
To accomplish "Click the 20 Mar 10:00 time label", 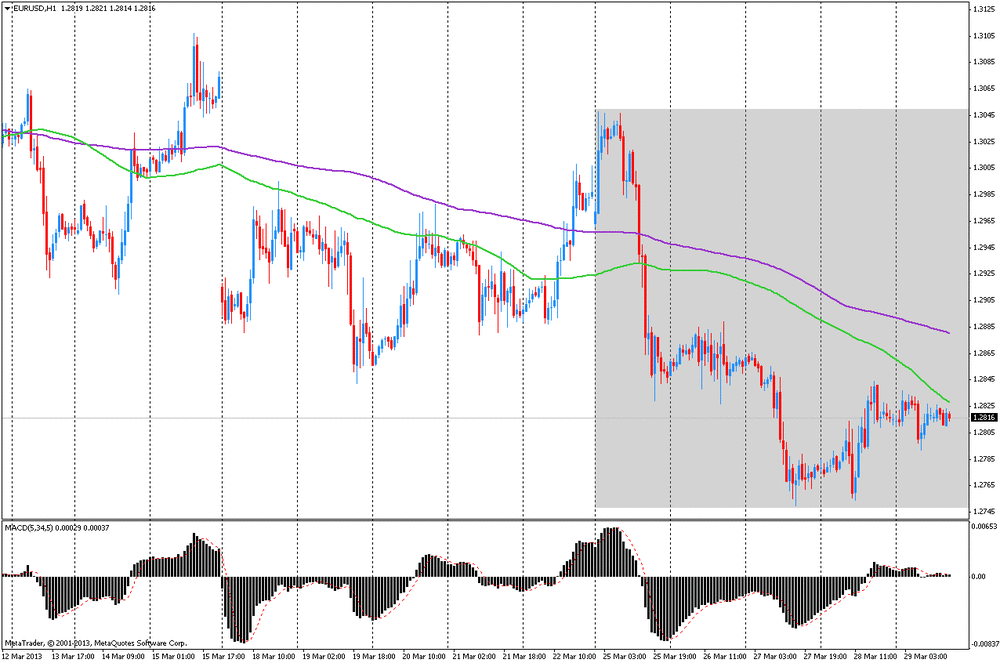I will click(423, 656).
